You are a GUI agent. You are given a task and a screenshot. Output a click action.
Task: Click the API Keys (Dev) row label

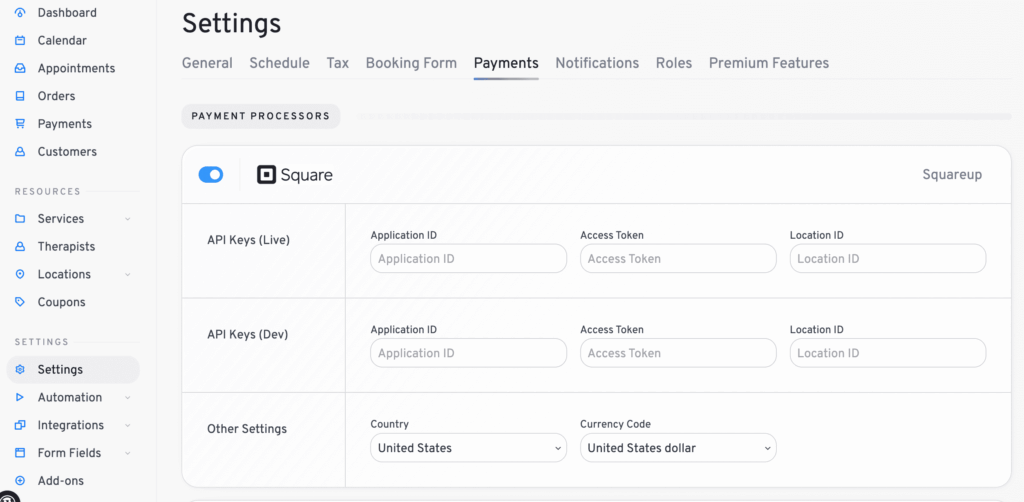click(x=248, y=334)
